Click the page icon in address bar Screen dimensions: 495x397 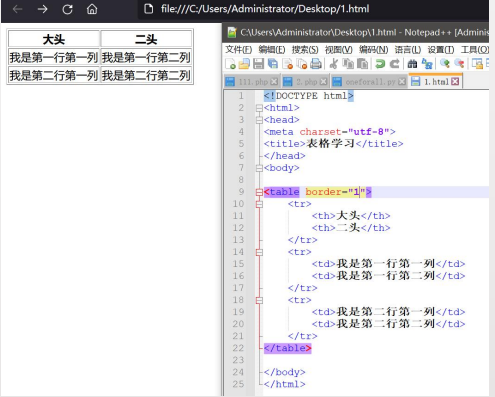coord(148,9)
